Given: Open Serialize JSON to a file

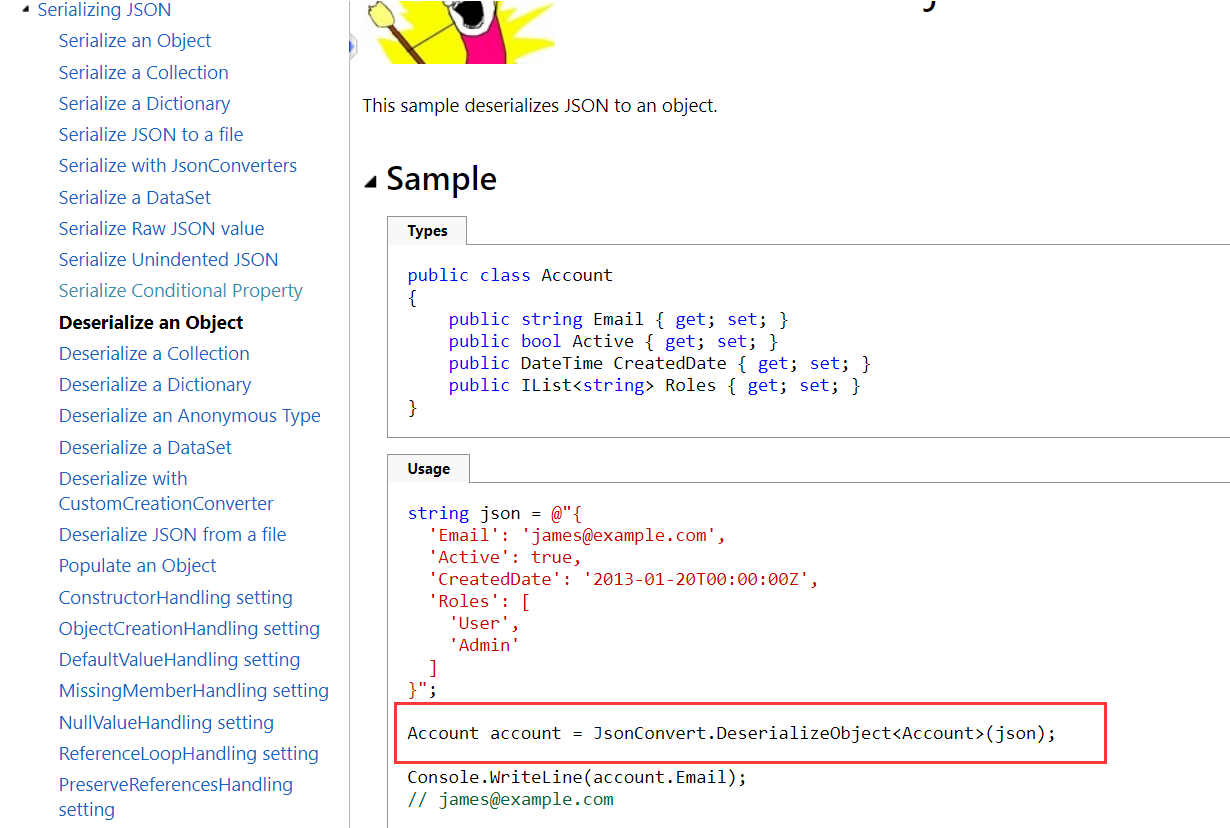Looking at the screenshot, I should tap(151, 135).
